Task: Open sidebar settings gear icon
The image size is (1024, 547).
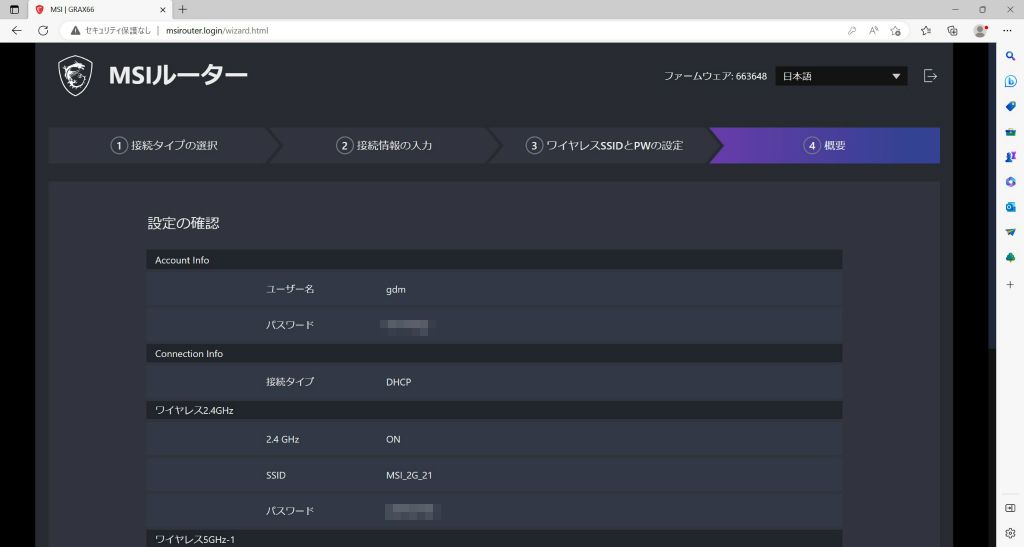Action: [1010, 533]
